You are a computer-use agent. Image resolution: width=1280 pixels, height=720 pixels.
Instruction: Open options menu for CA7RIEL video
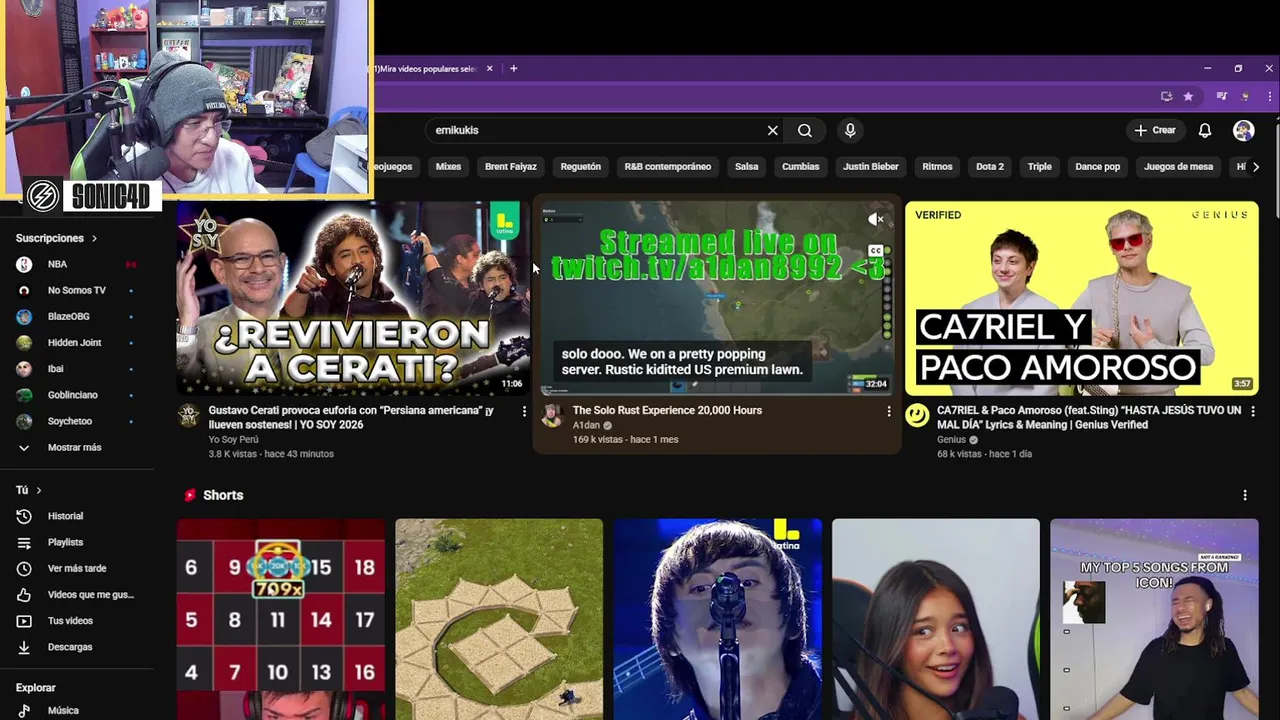1253,411
